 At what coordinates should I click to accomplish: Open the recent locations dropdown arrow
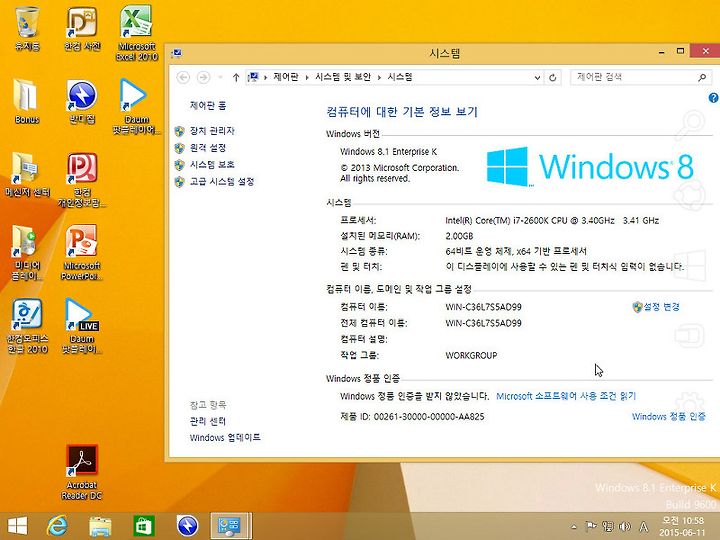pos(220,77)
